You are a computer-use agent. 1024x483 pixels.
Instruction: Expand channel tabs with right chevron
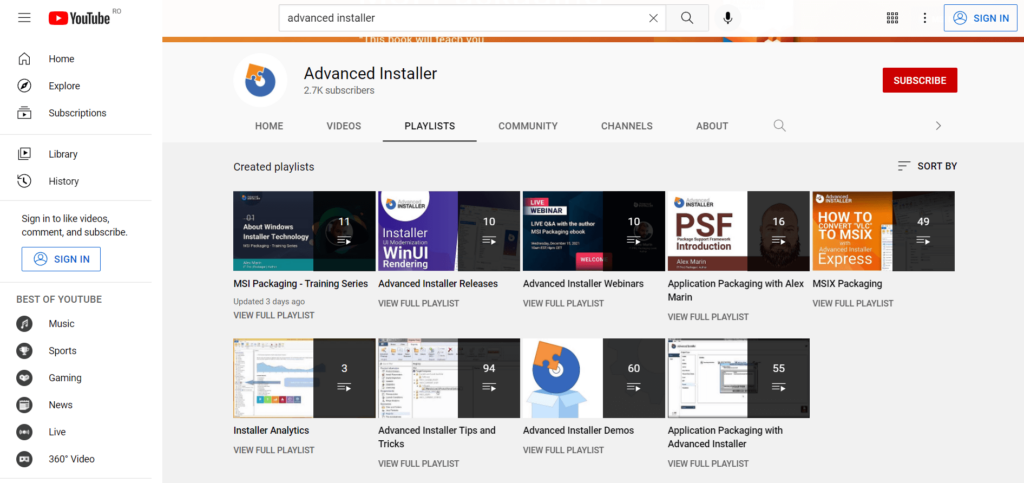tap(938, 126)
